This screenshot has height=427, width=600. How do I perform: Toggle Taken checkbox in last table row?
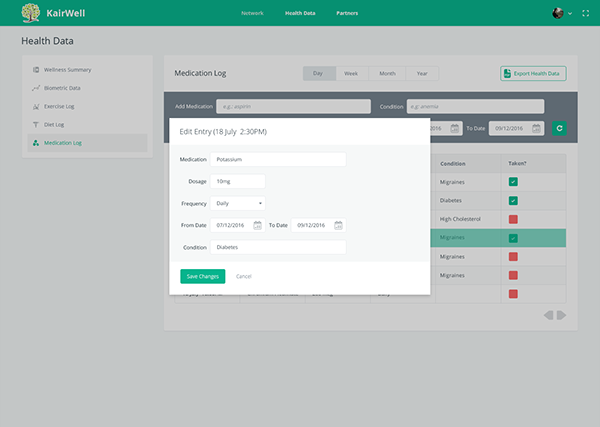(x=513, y=294)
